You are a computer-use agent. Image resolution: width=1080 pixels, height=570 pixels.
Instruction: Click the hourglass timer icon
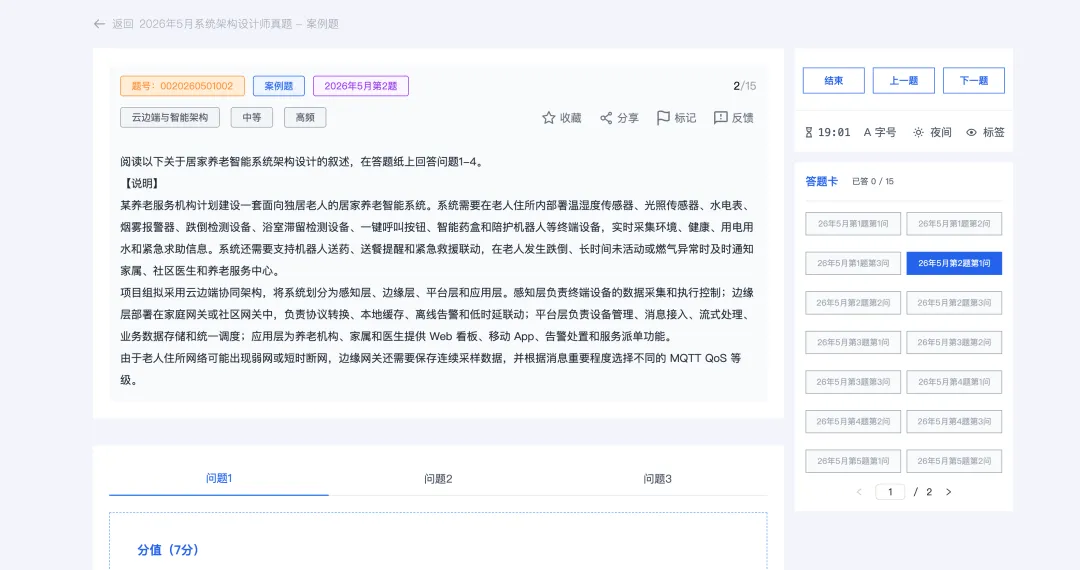[809, 132]
